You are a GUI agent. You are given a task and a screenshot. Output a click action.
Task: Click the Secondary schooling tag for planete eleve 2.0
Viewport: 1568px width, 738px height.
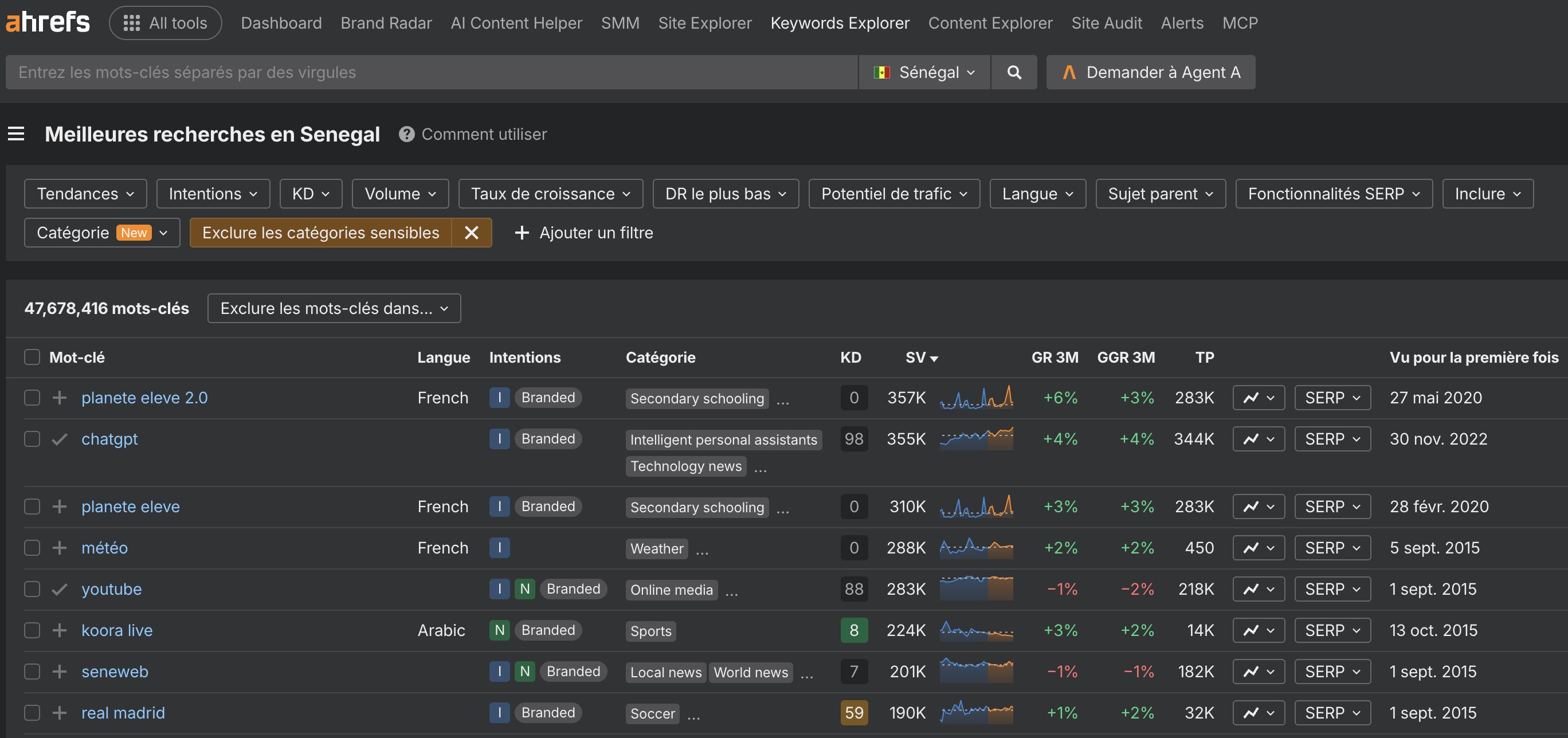pos(697,398)
